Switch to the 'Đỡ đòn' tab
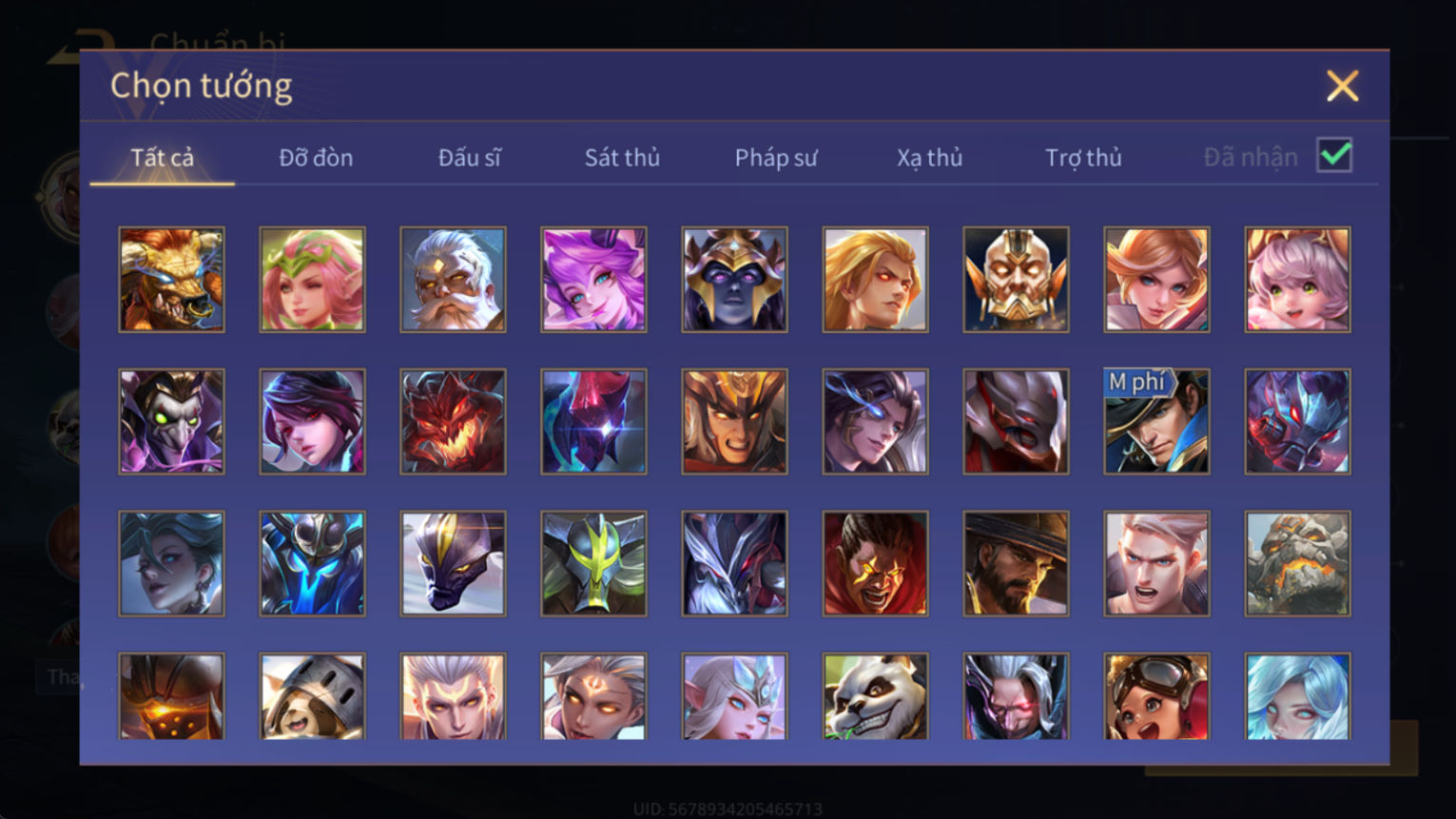The image size is (1456, 819). click(316, 158)
